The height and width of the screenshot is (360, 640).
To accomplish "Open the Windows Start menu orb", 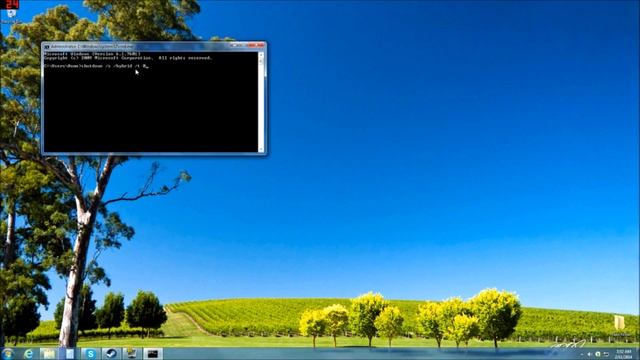I will 8,353.
